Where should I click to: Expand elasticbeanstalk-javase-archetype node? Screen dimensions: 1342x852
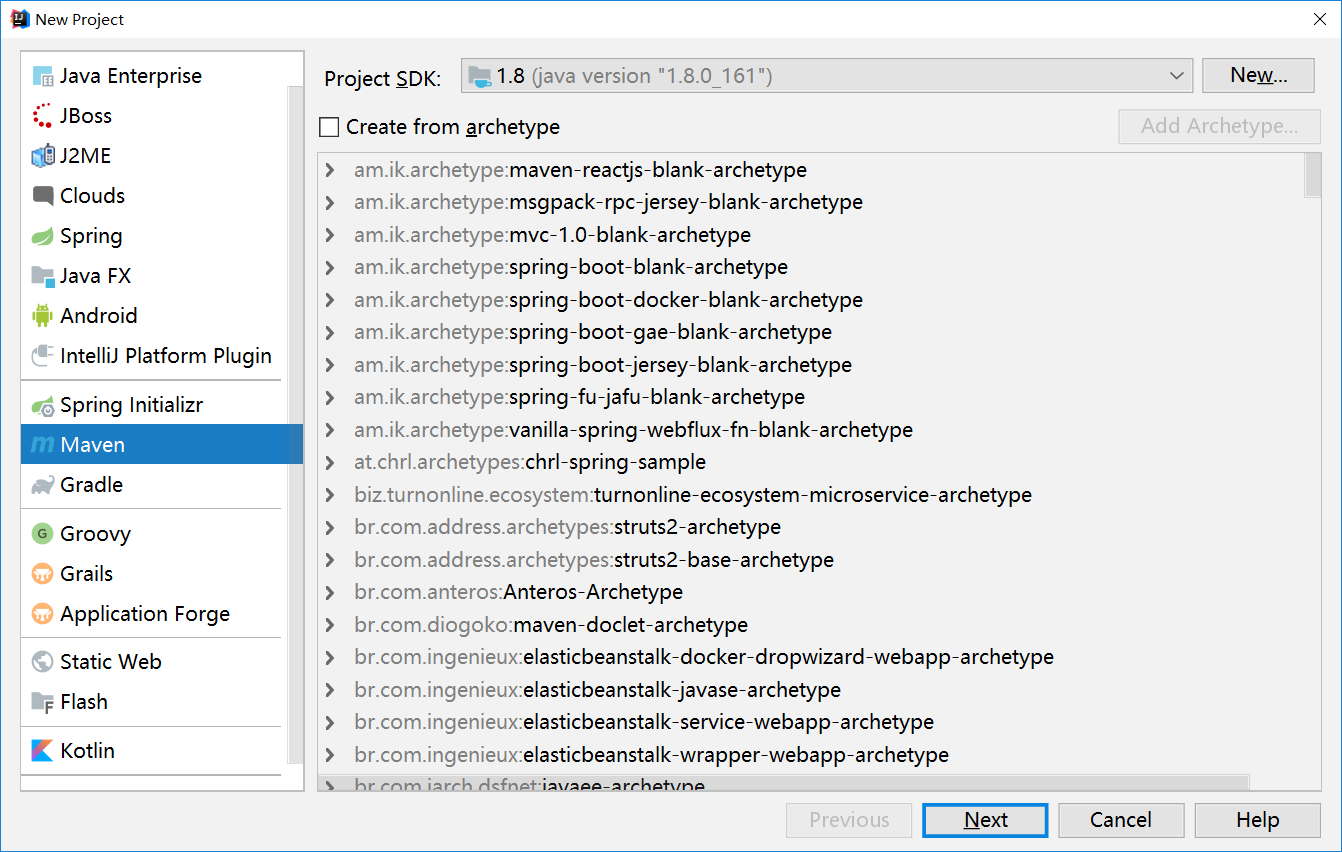330,690
